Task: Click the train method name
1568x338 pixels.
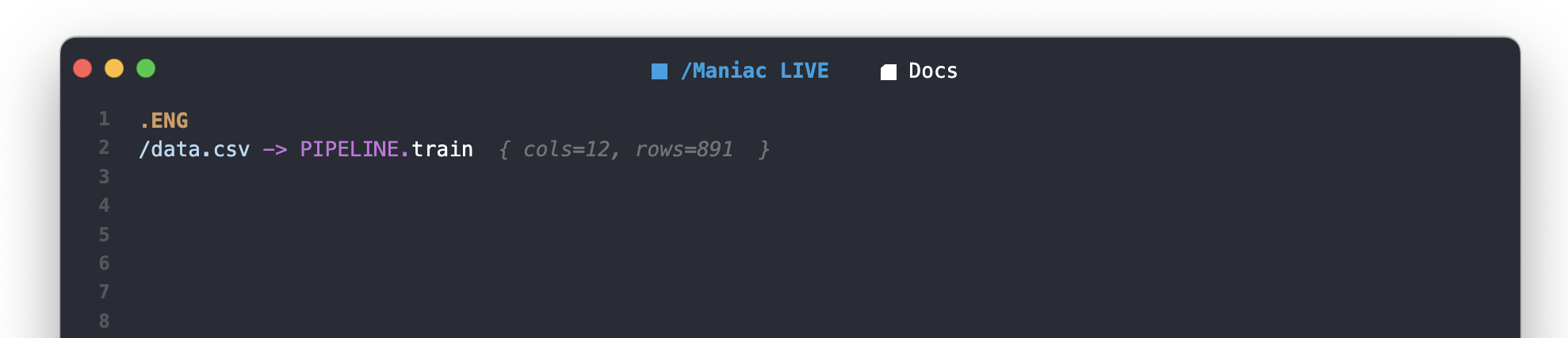Action: [442, 149]
